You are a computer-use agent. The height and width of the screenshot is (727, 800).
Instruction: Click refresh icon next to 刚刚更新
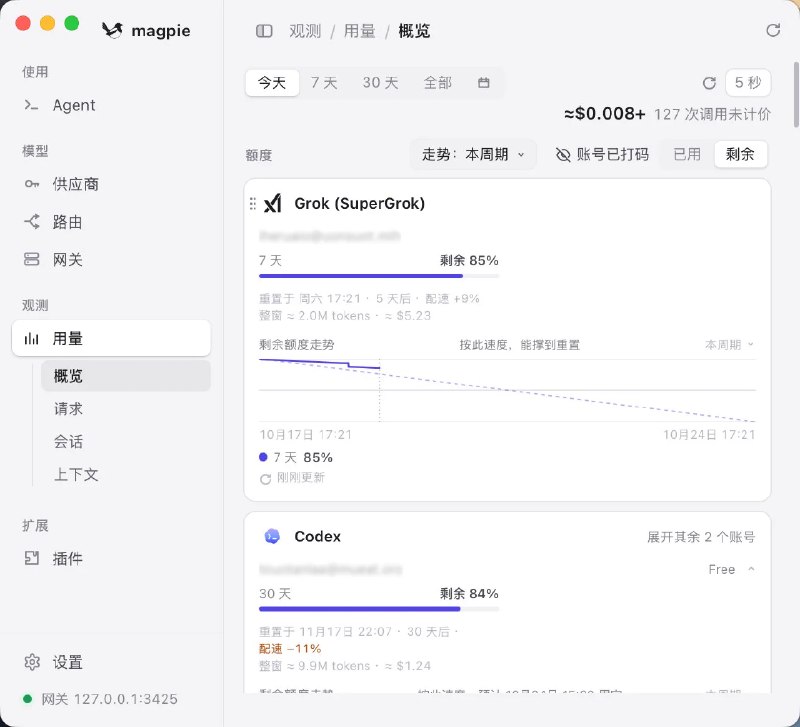(265, 479)
